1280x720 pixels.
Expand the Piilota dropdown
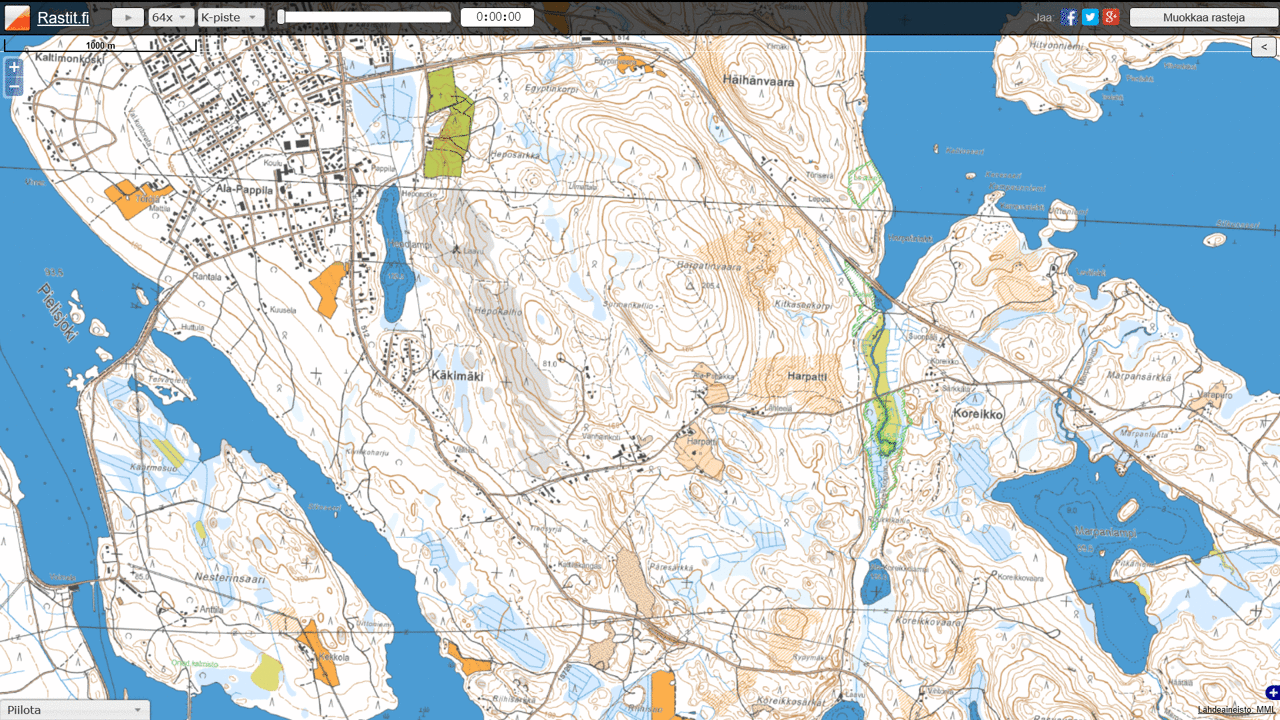[x=75, y=710]
